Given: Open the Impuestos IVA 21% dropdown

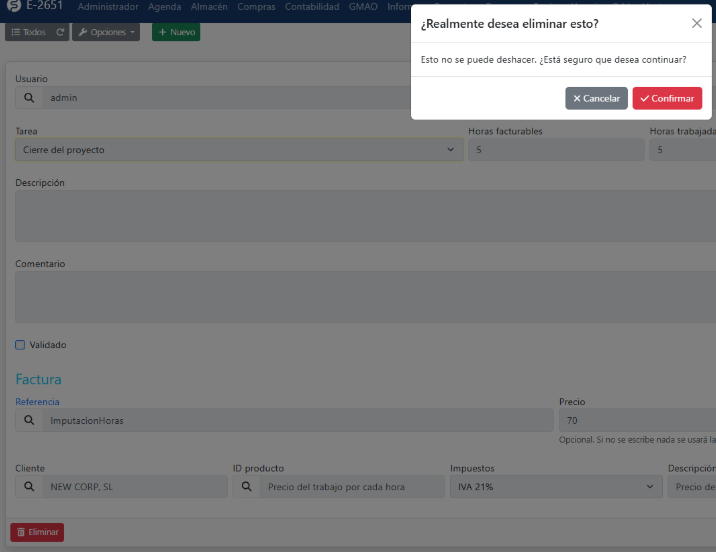Looking at the screenshot, I should point(553,487).
